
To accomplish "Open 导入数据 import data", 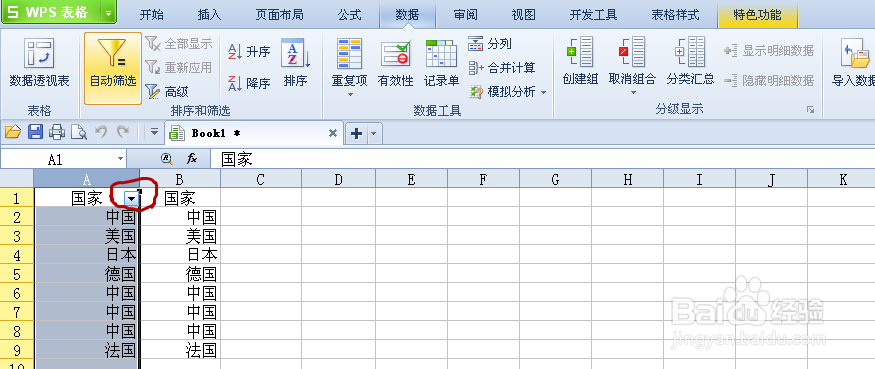I will click(x=853, y=63).
